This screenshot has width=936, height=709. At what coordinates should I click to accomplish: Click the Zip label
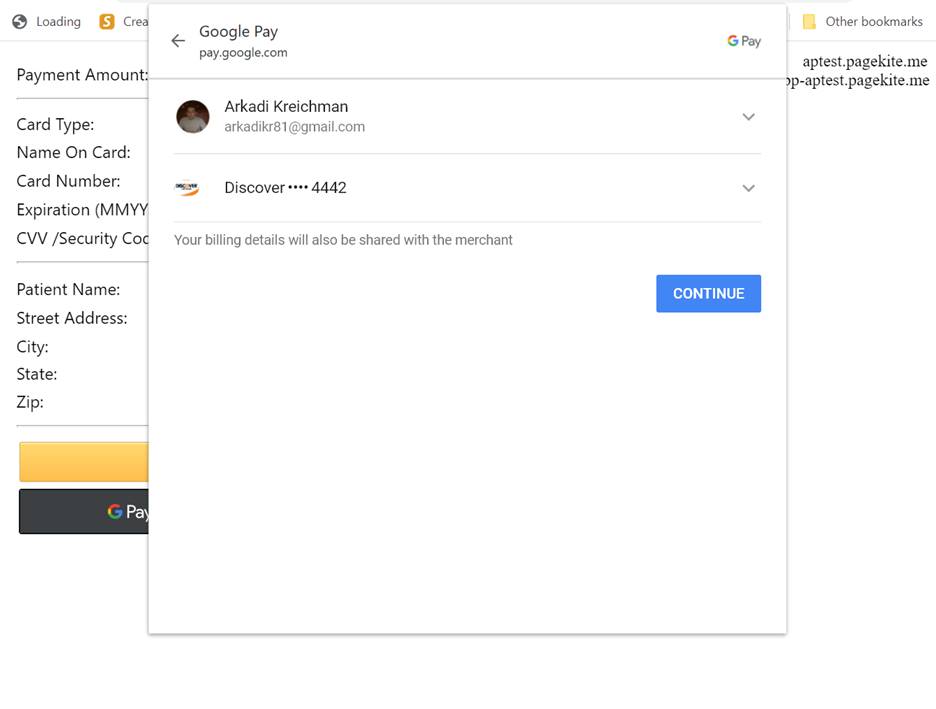point(30,402)
